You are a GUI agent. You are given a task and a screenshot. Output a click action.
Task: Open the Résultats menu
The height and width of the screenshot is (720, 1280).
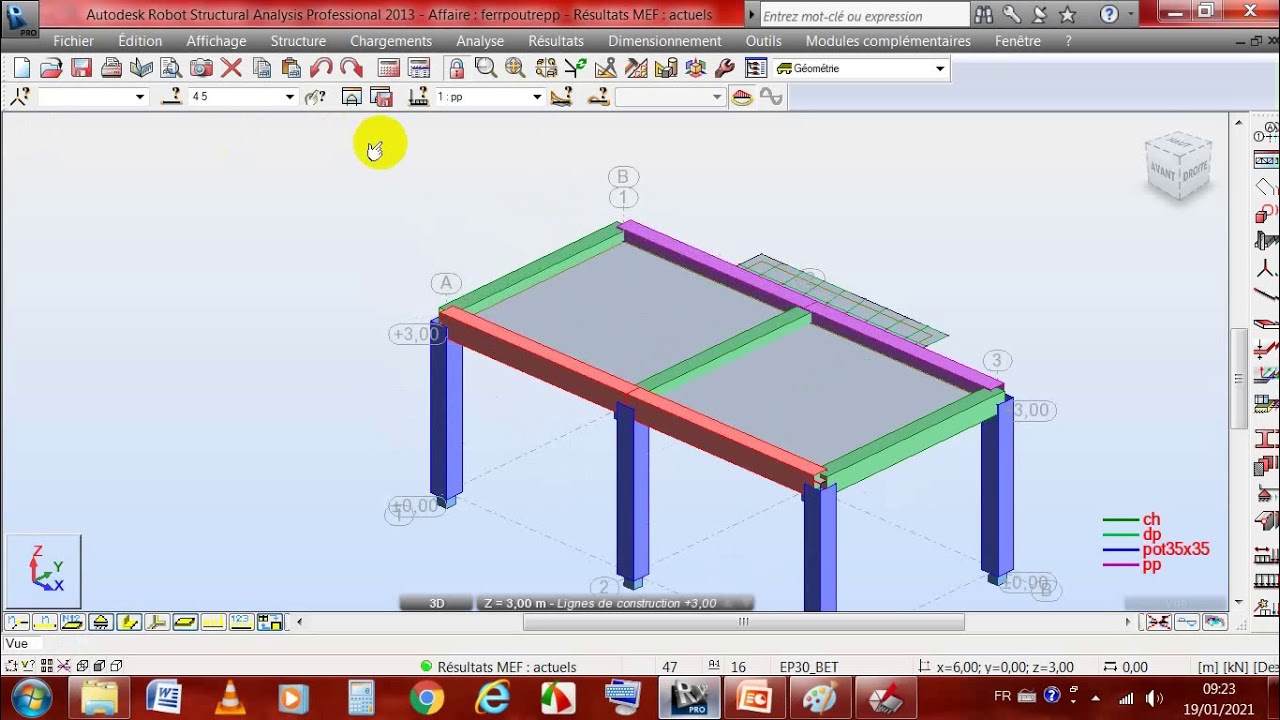[556, 41]
